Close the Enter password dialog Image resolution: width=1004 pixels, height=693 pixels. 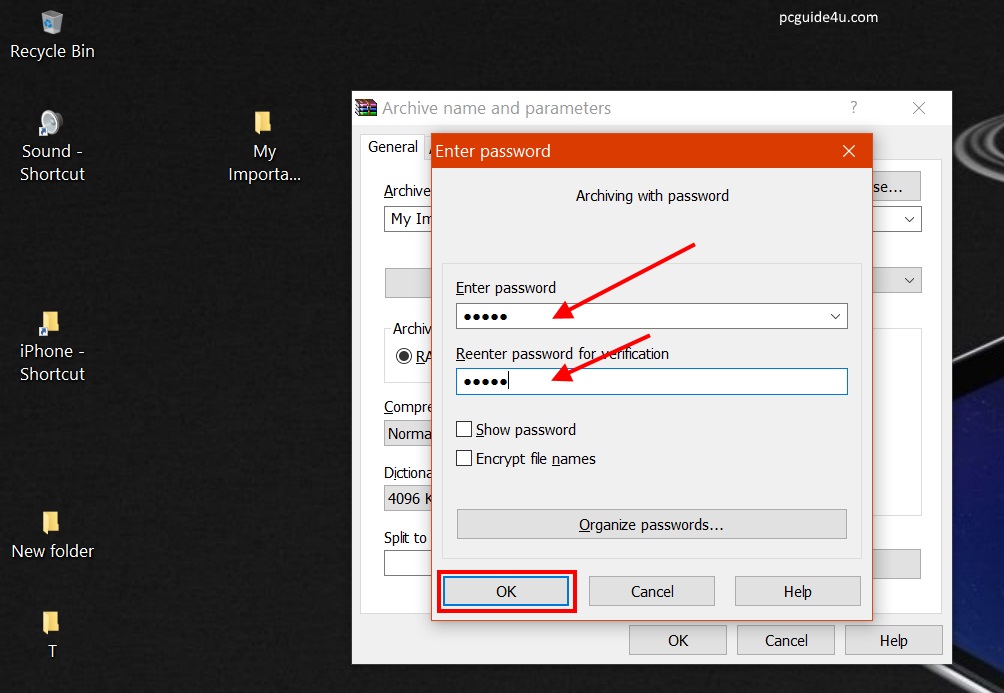(x=849, y=151)
